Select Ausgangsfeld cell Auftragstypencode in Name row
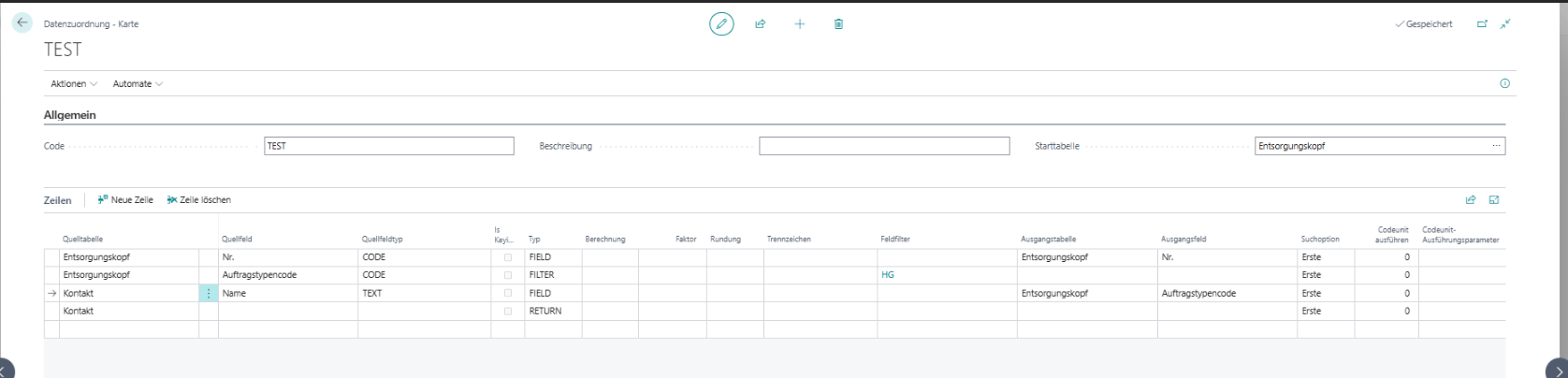Image resolution: width=1568 pixels, height=378 pixels. (x=1227, y=293)
